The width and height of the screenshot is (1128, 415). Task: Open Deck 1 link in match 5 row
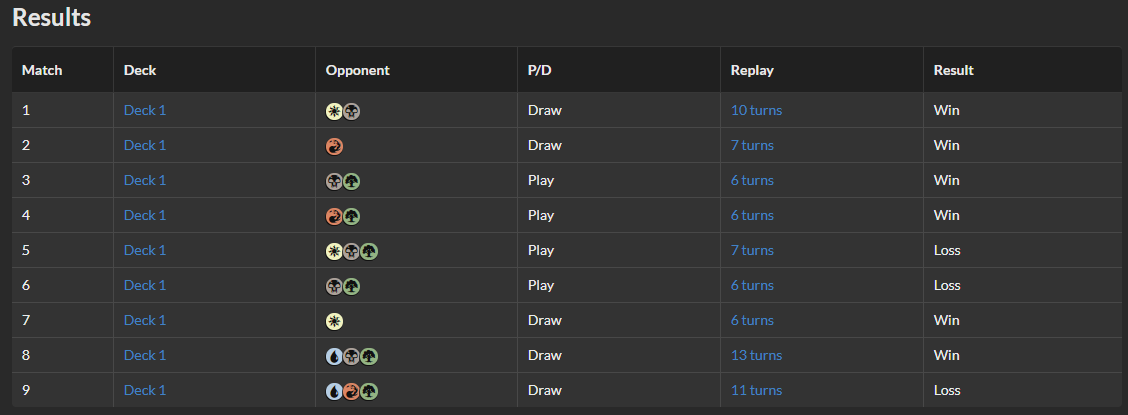coord(145,250)
